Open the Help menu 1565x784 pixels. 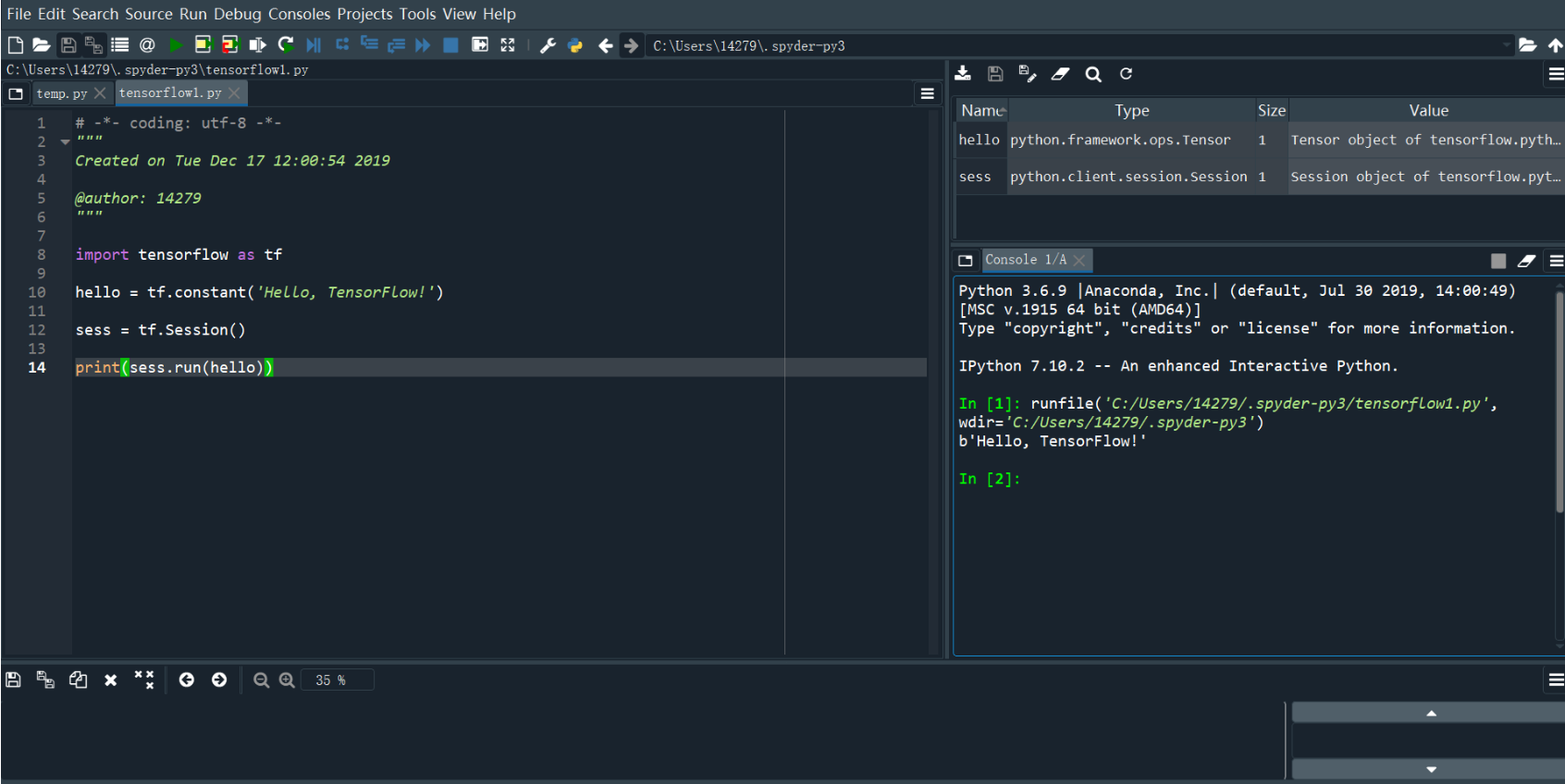coord(499,14)
